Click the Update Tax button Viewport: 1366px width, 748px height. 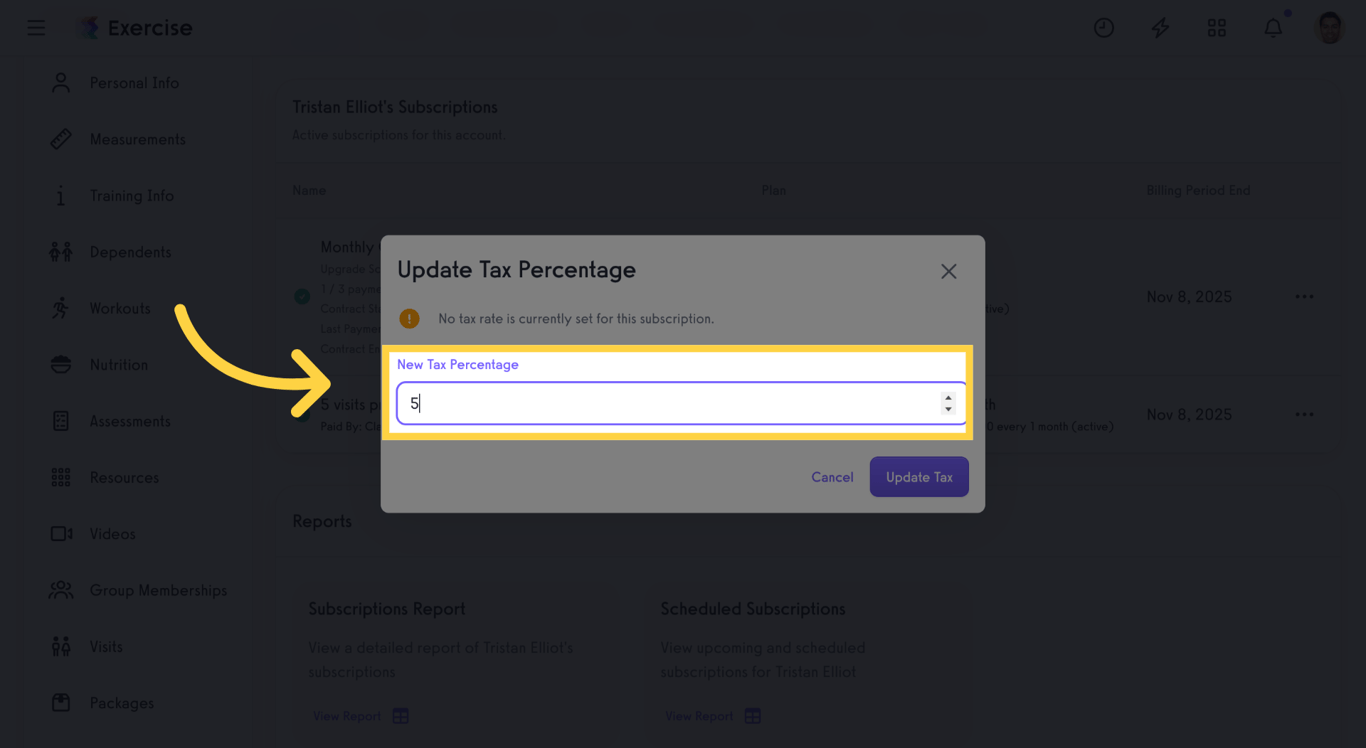pyautogui.click(x=918, y=477)
